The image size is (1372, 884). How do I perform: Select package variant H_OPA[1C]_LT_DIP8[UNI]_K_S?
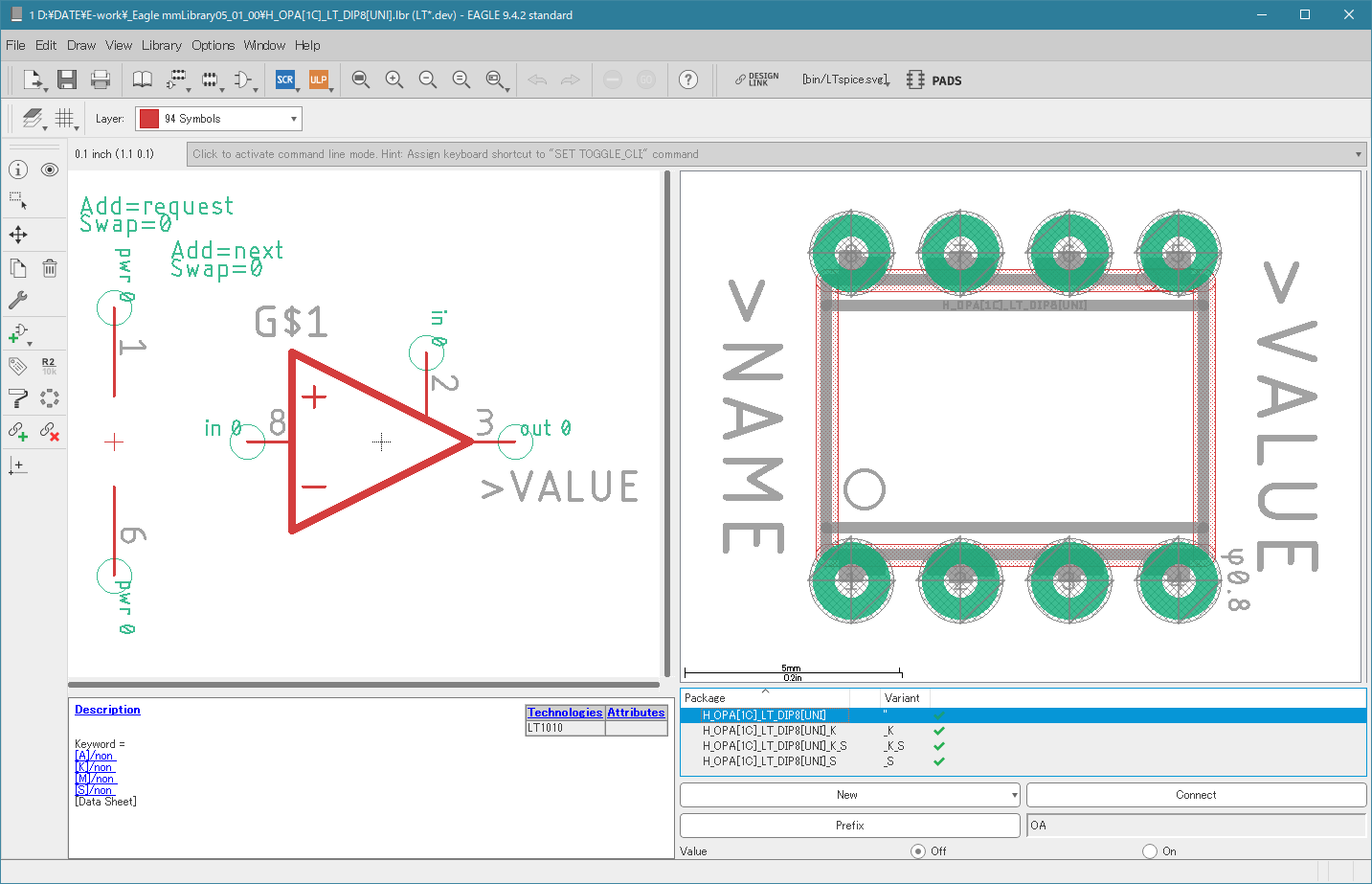pyautogui.click(x=774, y=746)
